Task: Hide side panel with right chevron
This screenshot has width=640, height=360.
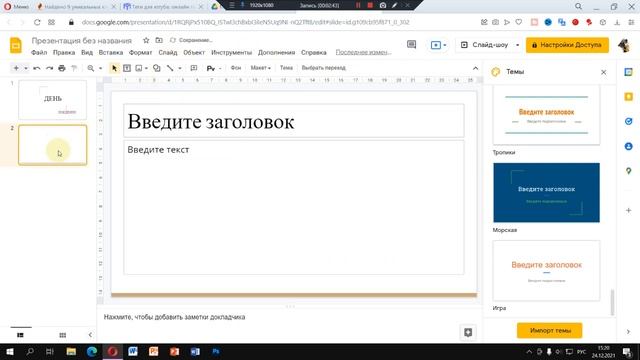Action: coord(628,331)
